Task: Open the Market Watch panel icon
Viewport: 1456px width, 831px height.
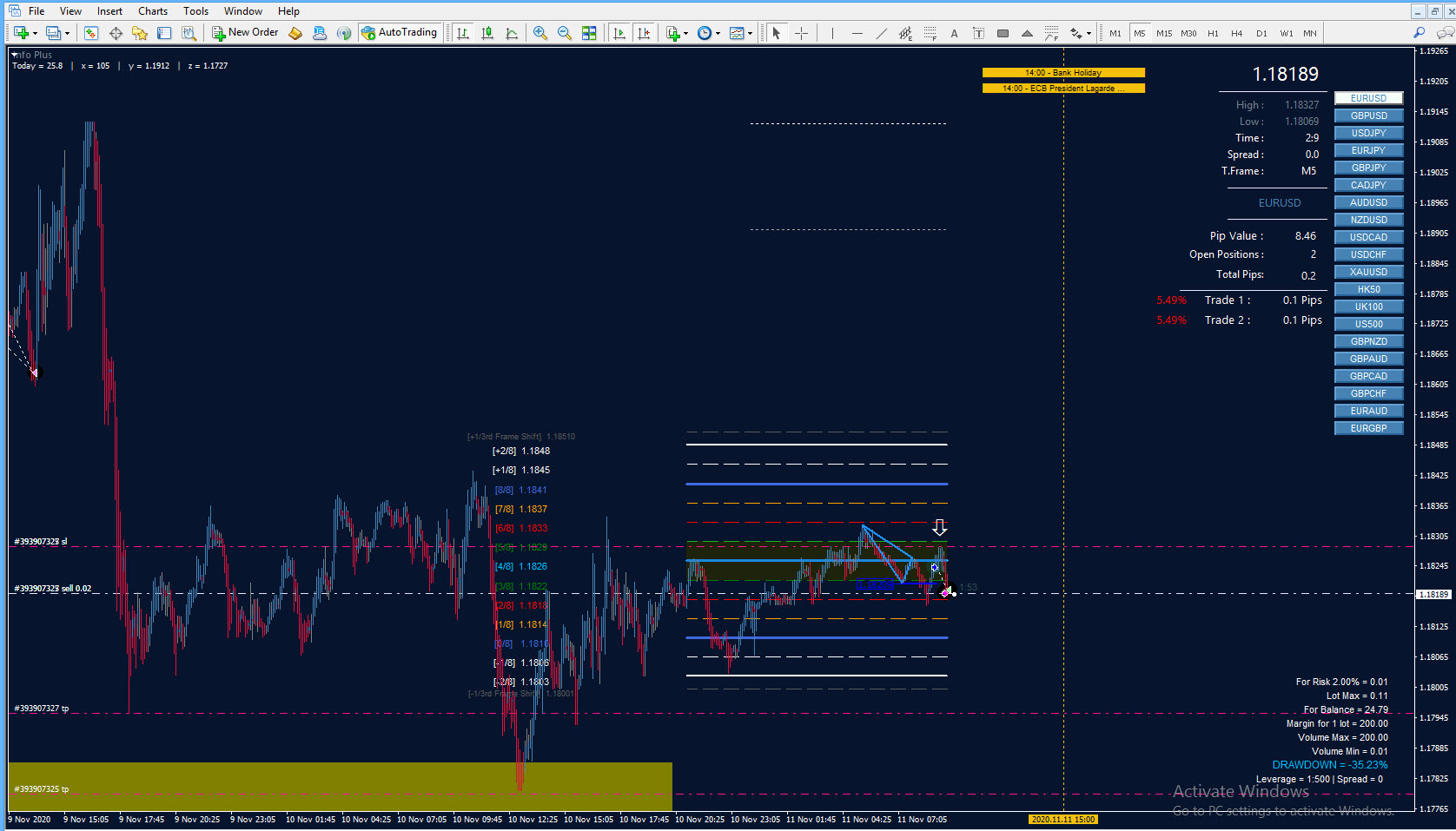Action: [x=91, y=33]
